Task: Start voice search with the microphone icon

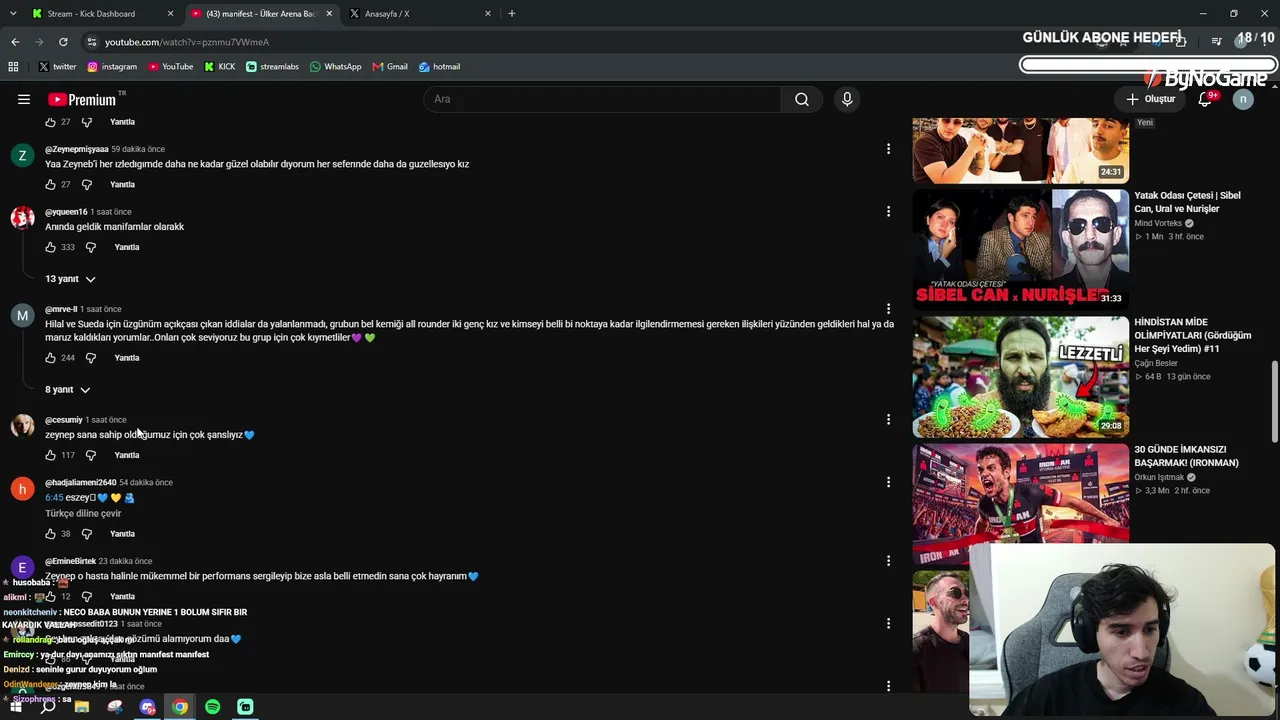Action: coord(847,99)
